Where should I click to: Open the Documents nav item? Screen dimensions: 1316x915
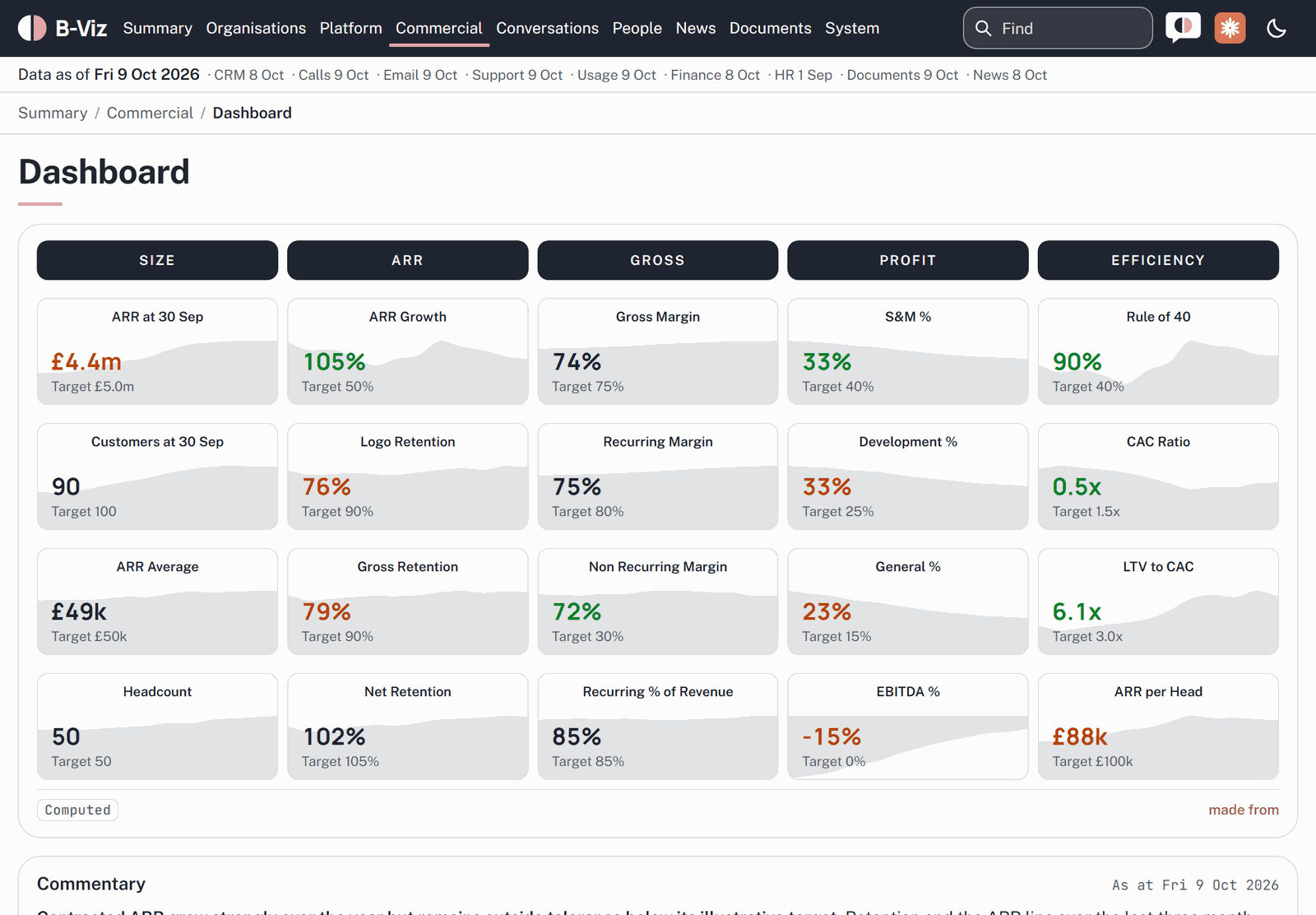770,28
